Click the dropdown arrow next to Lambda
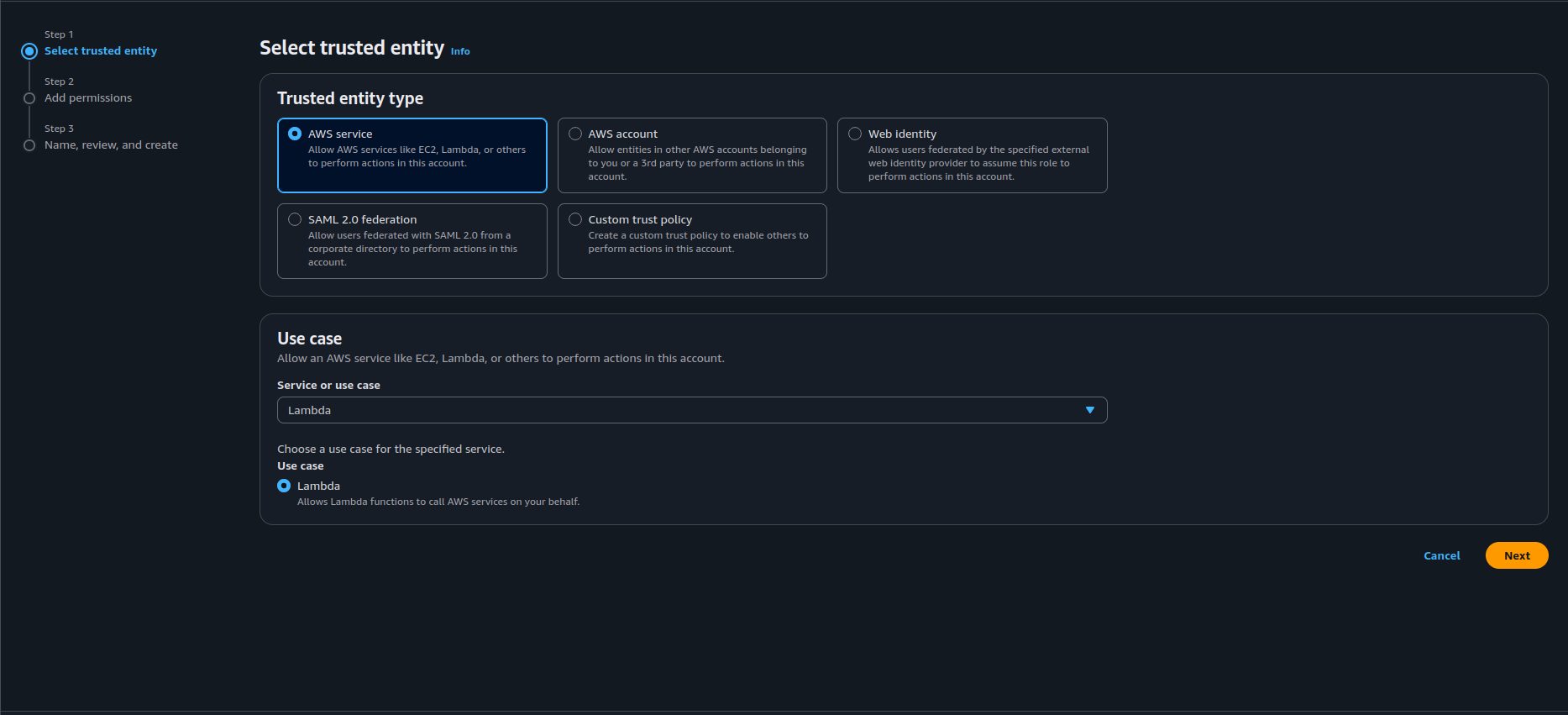Screen dimensions: 1568x715 [x=1089, y=410]
